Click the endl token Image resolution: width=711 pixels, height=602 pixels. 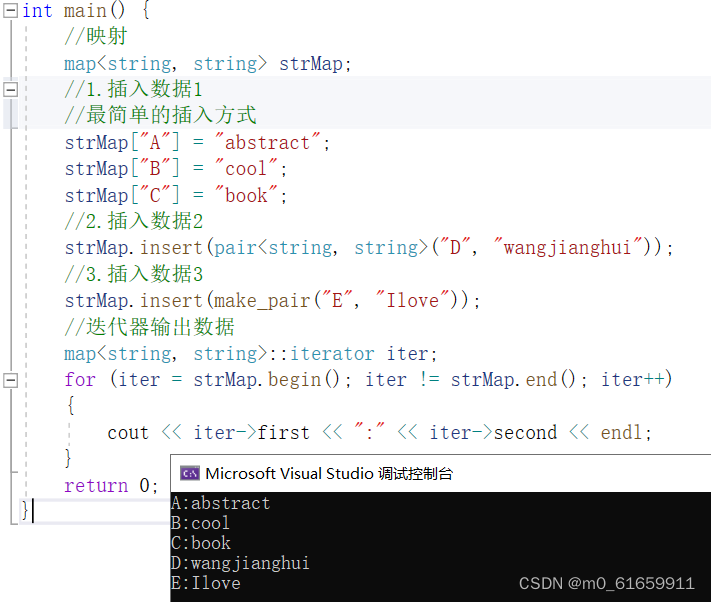pyautogui.click(x=621, y=432)
